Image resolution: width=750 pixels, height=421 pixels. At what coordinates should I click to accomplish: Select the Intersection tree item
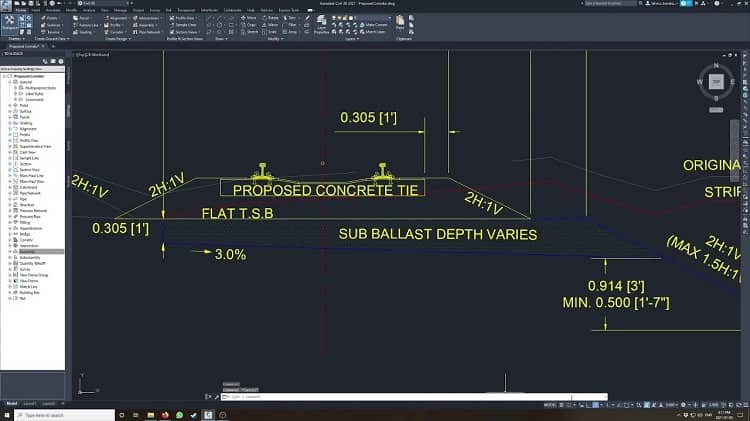click(29, 245)
